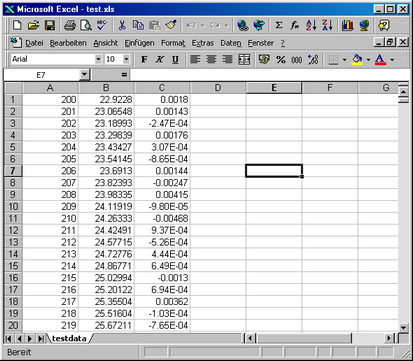Open the Format menu
This screenshot has height=361, width=413.
pos(173,43)
